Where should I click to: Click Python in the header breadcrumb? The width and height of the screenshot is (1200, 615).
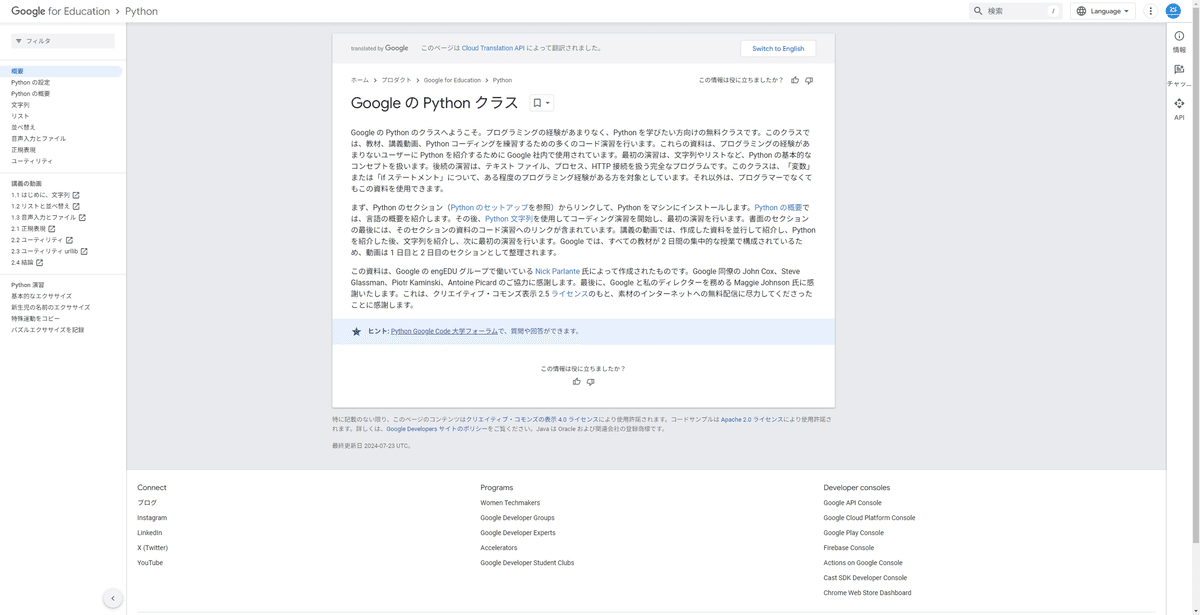[x=142, y=11]
